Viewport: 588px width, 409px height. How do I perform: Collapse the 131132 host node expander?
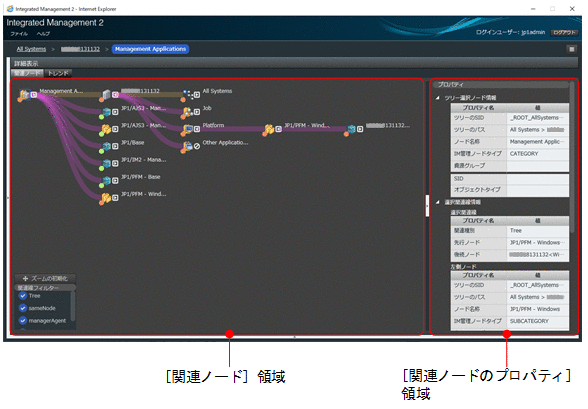(x=116, y=95)
